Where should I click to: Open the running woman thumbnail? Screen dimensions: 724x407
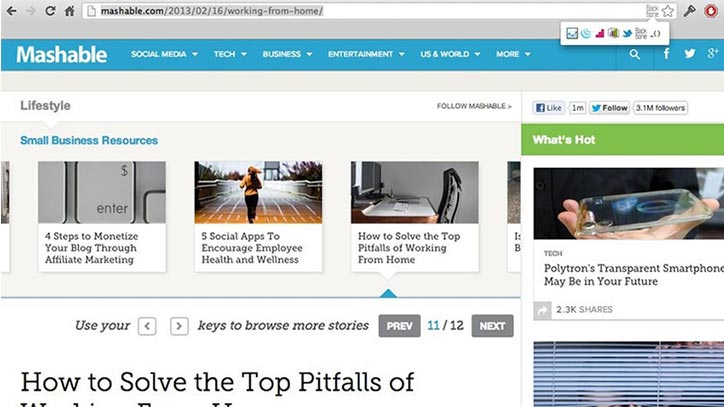(258, 192)
